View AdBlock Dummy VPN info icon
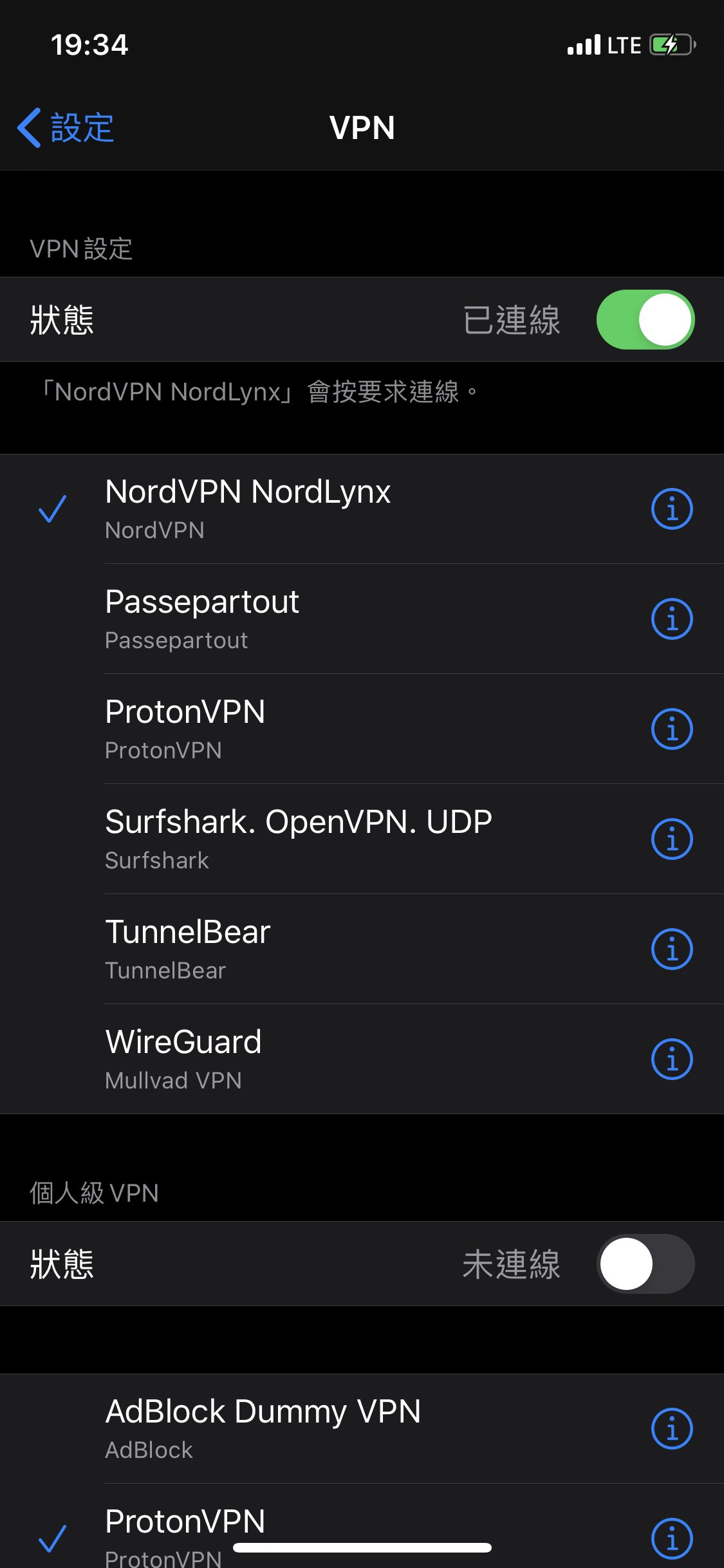The width and height of the screenshot is (724, 1568). [x=672, y=1429]
